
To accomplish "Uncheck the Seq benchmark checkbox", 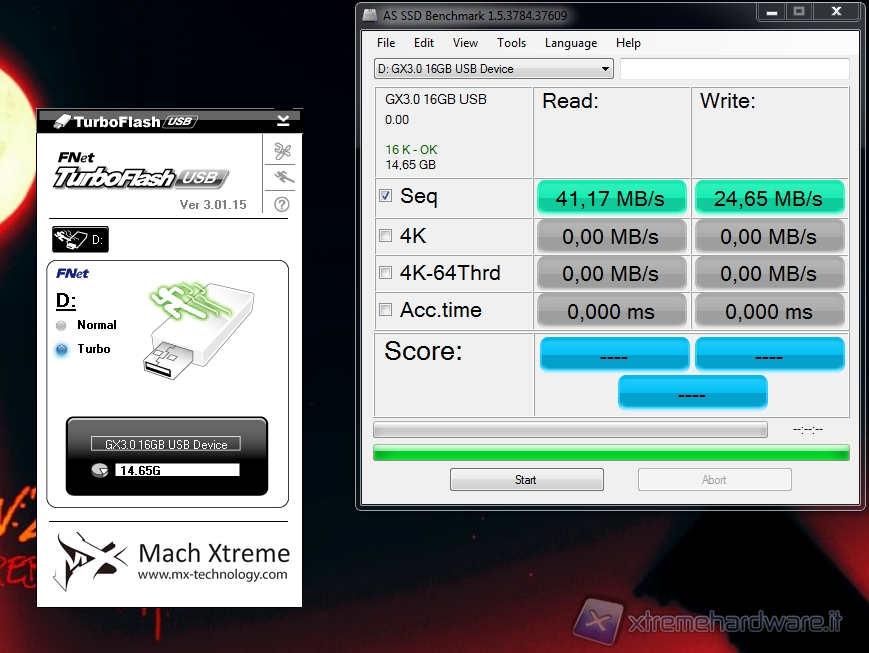I will click(386, 196).
